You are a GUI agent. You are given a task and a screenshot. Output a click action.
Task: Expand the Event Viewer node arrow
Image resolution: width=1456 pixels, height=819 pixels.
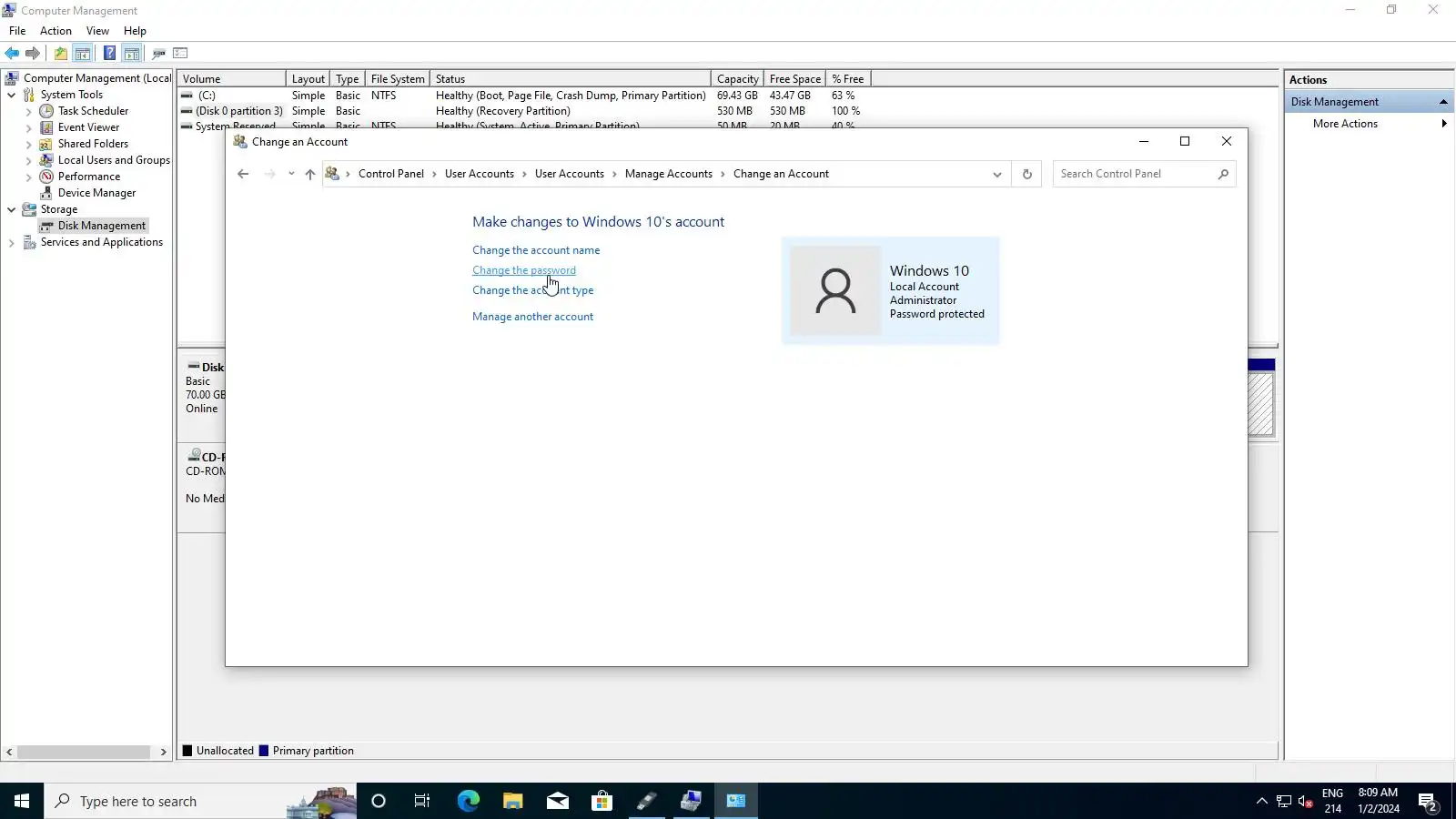[x=28, y=127]
